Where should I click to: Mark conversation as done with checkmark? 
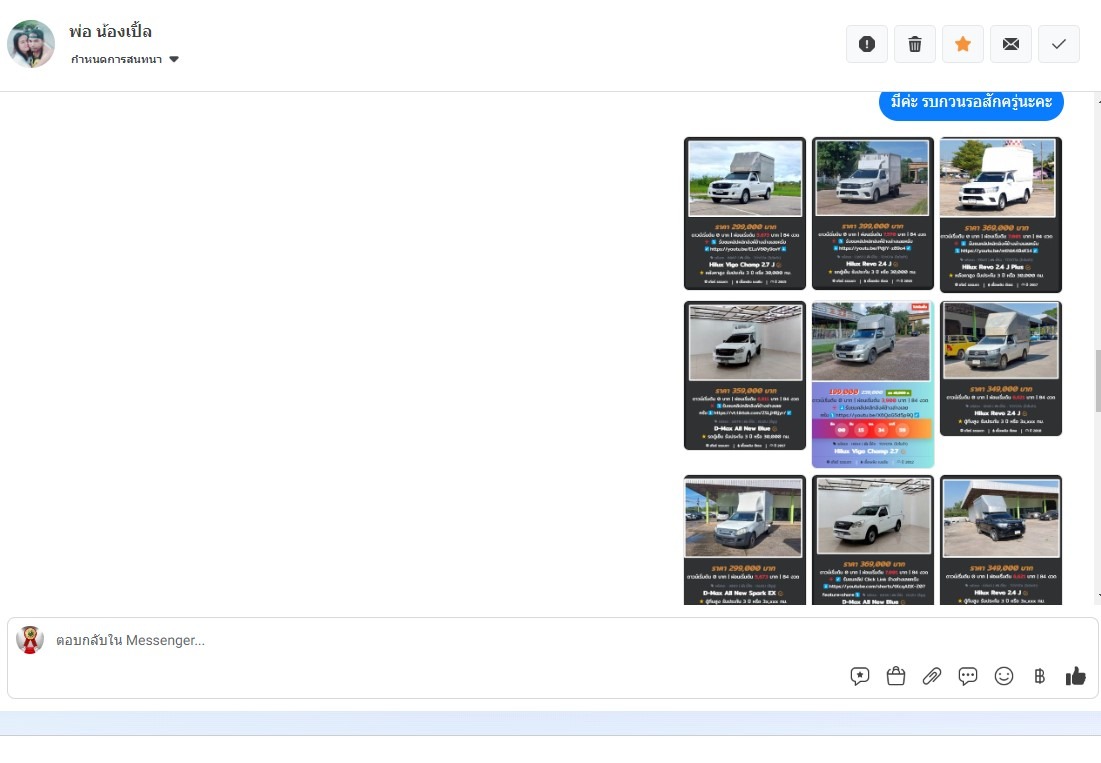click(x=1059, y=44)
